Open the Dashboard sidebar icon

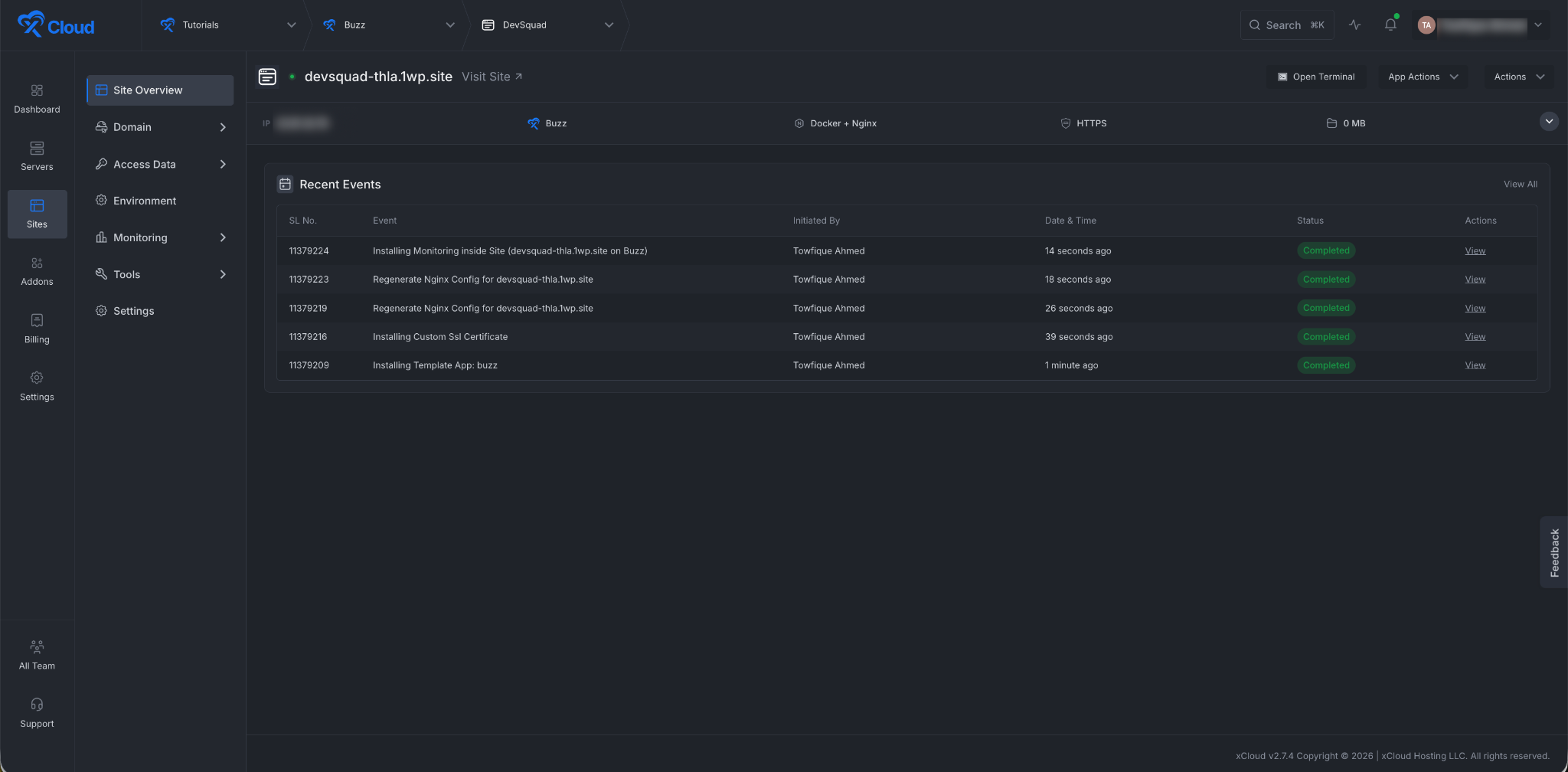[37, 90]
